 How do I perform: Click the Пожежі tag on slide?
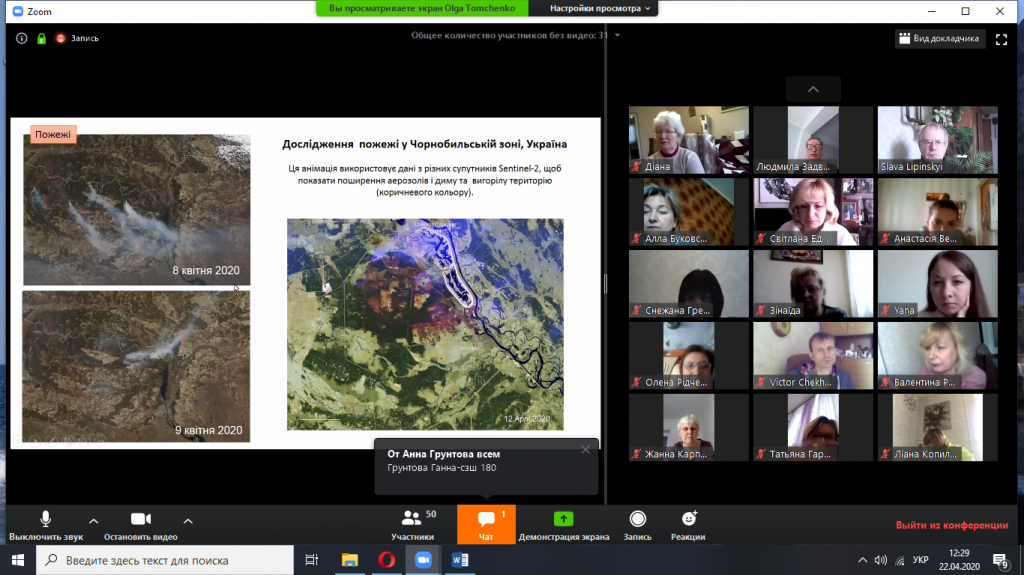coord(53,134)
